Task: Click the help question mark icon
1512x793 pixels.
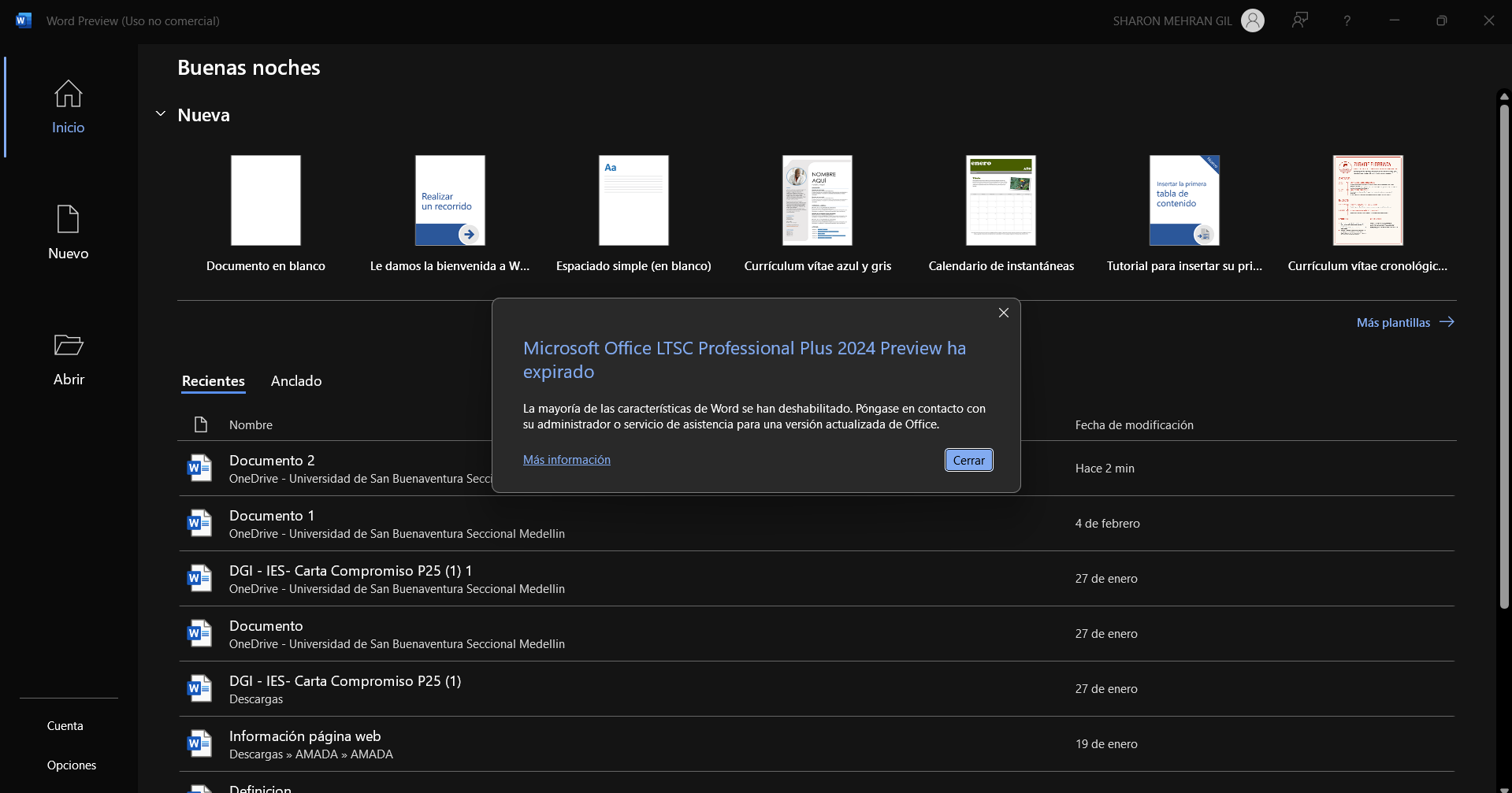Action: pos(1347,21)
